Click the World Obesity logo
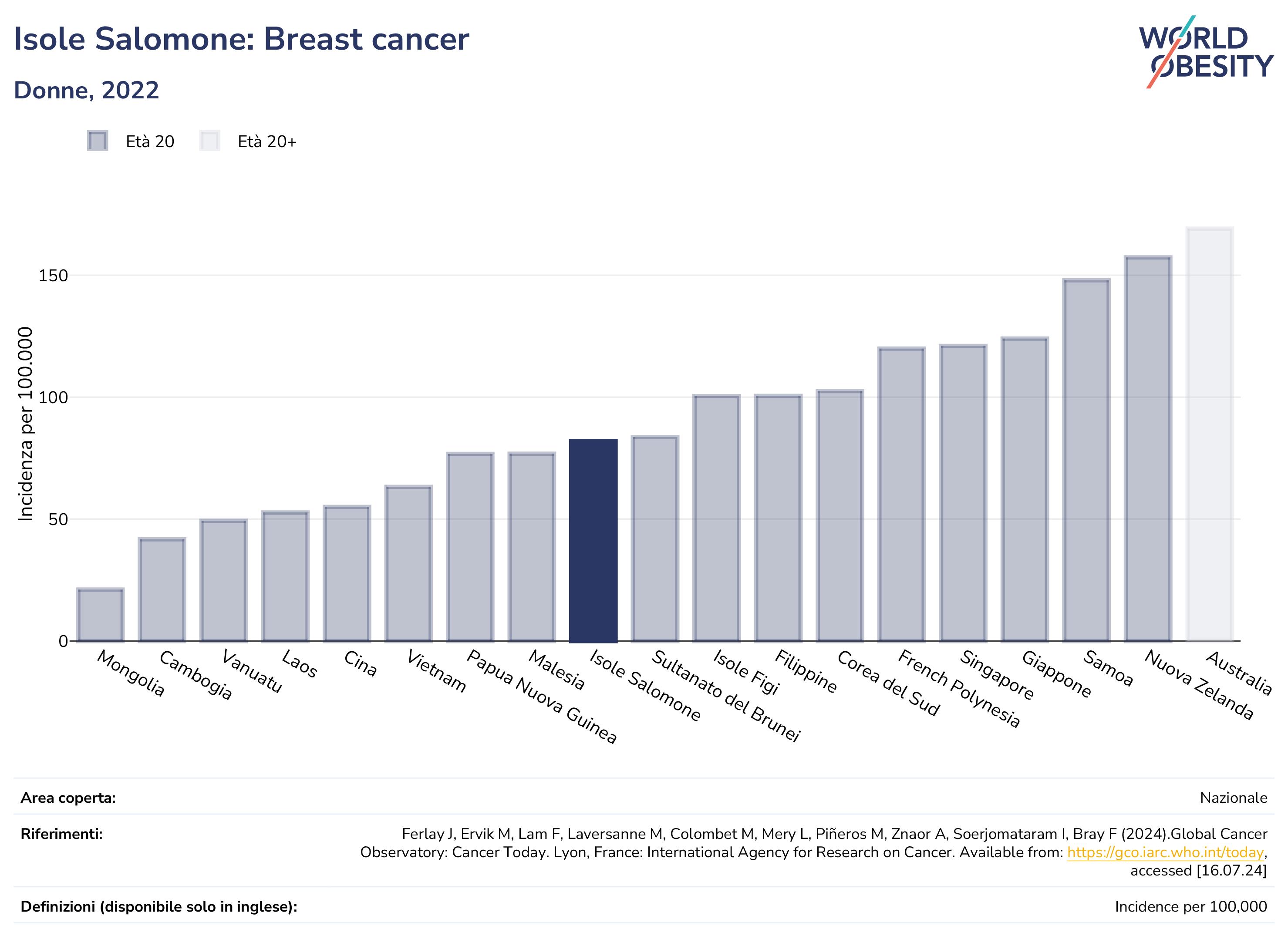The image size is (1288, 946). click(x=1206, y=52)
